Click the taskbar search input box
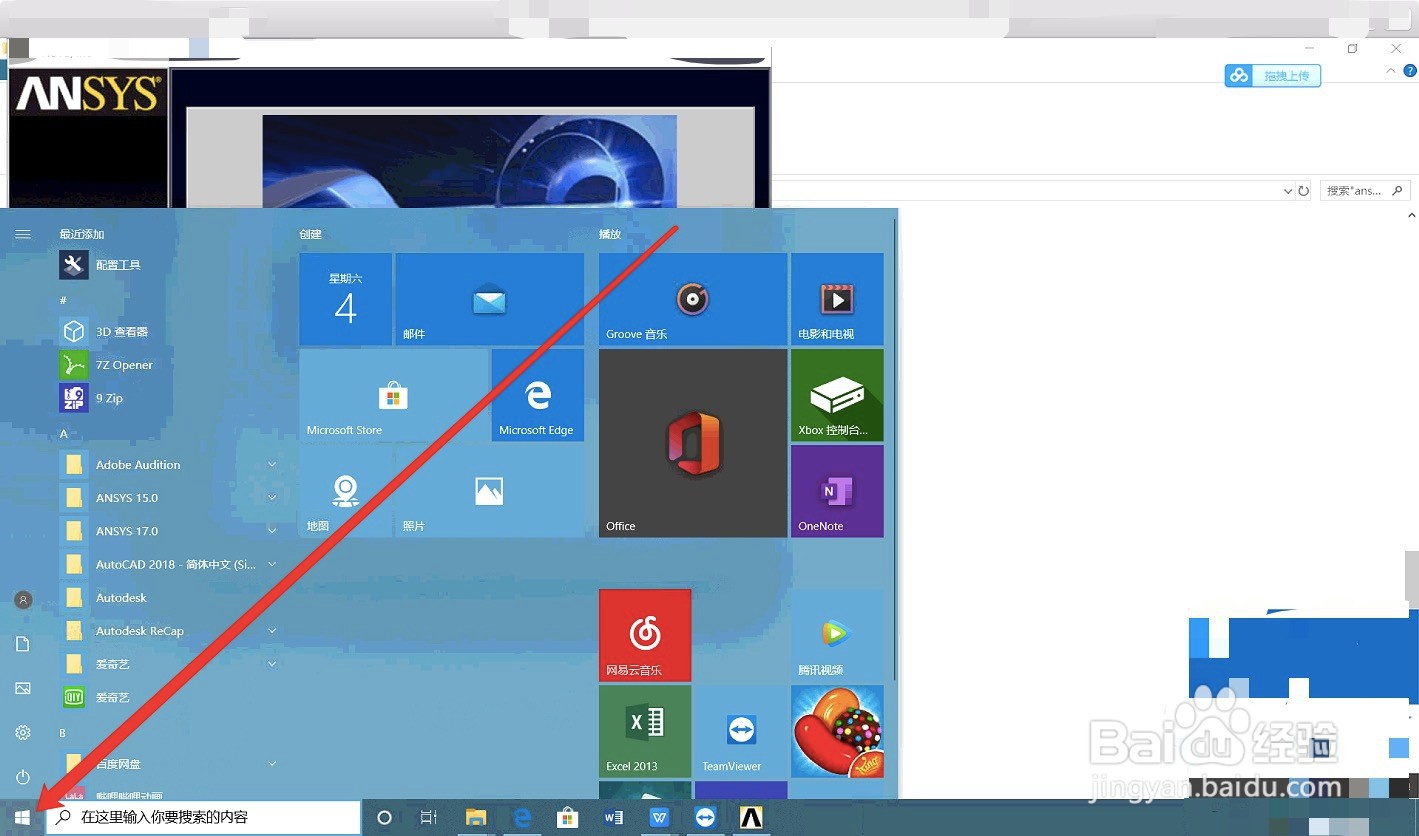1419x836 pixels. (203, 817)
